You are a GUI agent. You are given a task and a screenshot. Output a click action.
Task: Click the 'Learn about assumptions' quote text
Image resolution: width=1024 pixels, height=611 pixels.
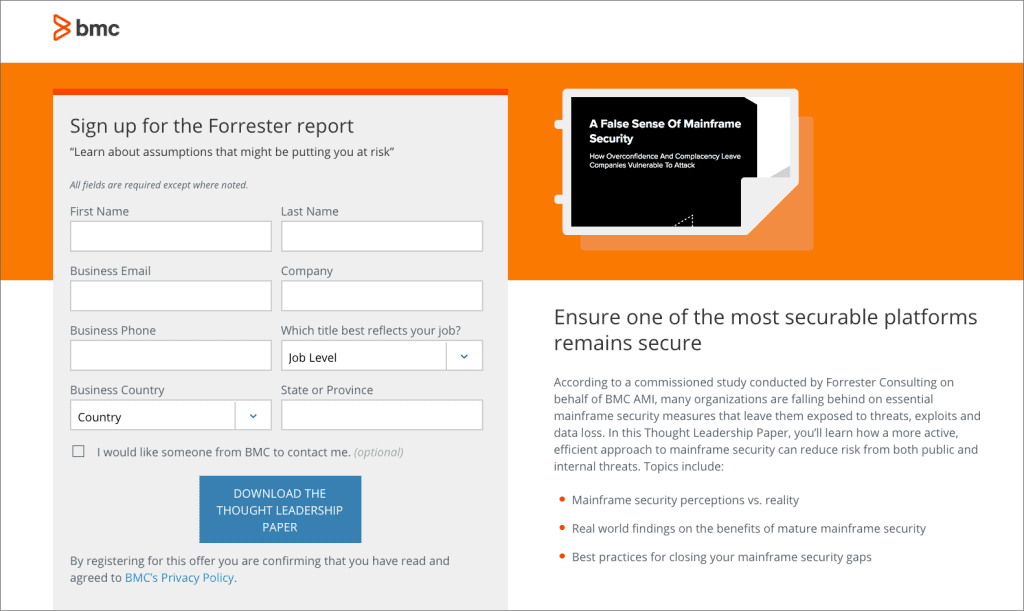[x=232, y=152]
